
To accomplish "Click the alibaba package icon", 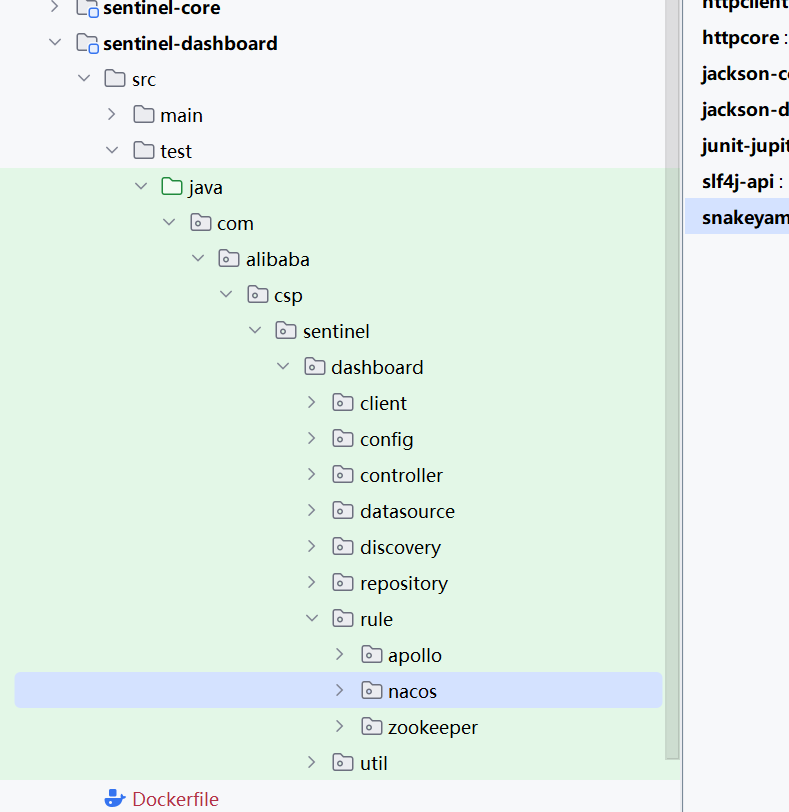I will 229,259.
